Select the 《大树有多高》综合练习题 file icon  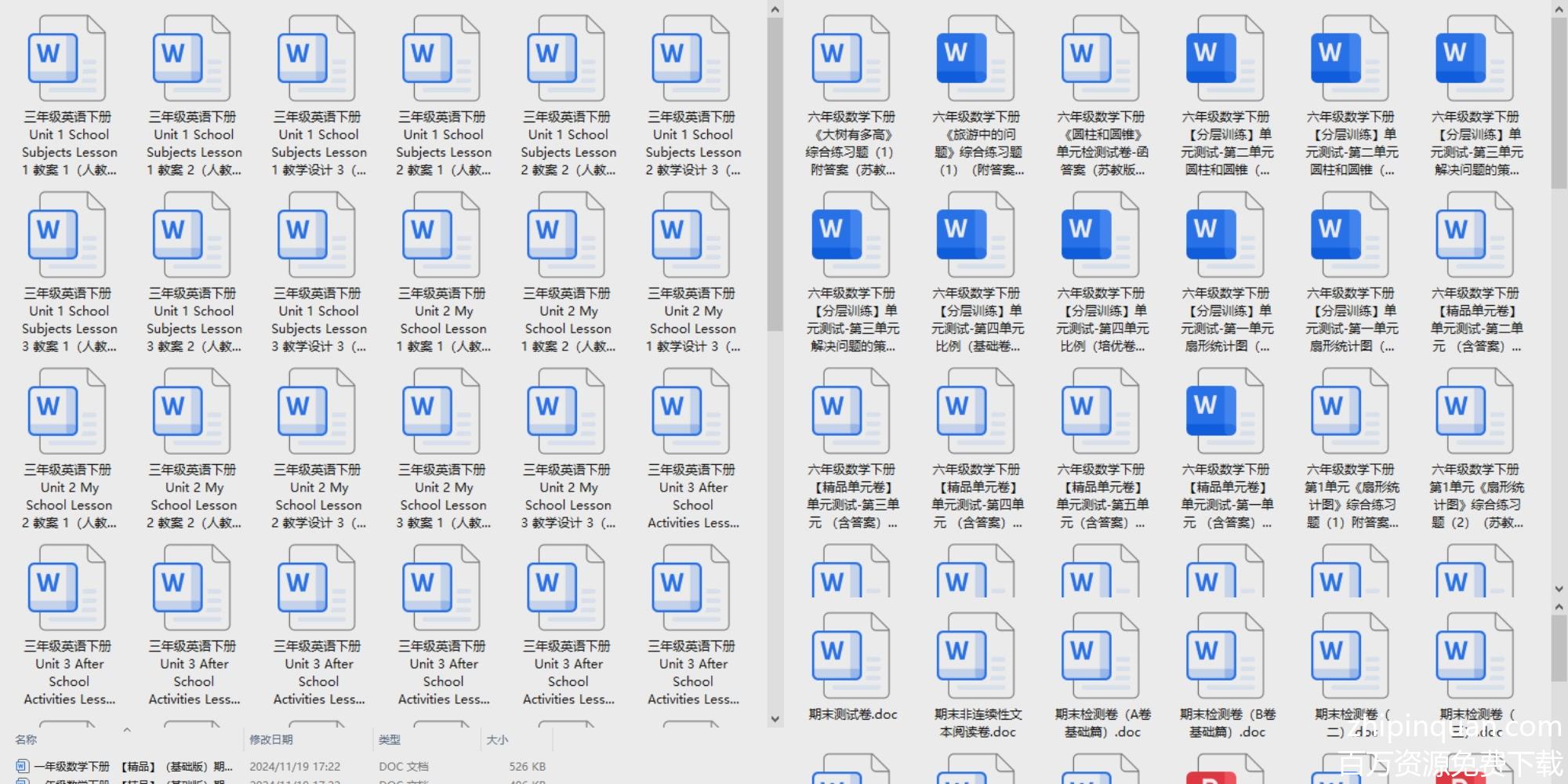tap(851, 59)
